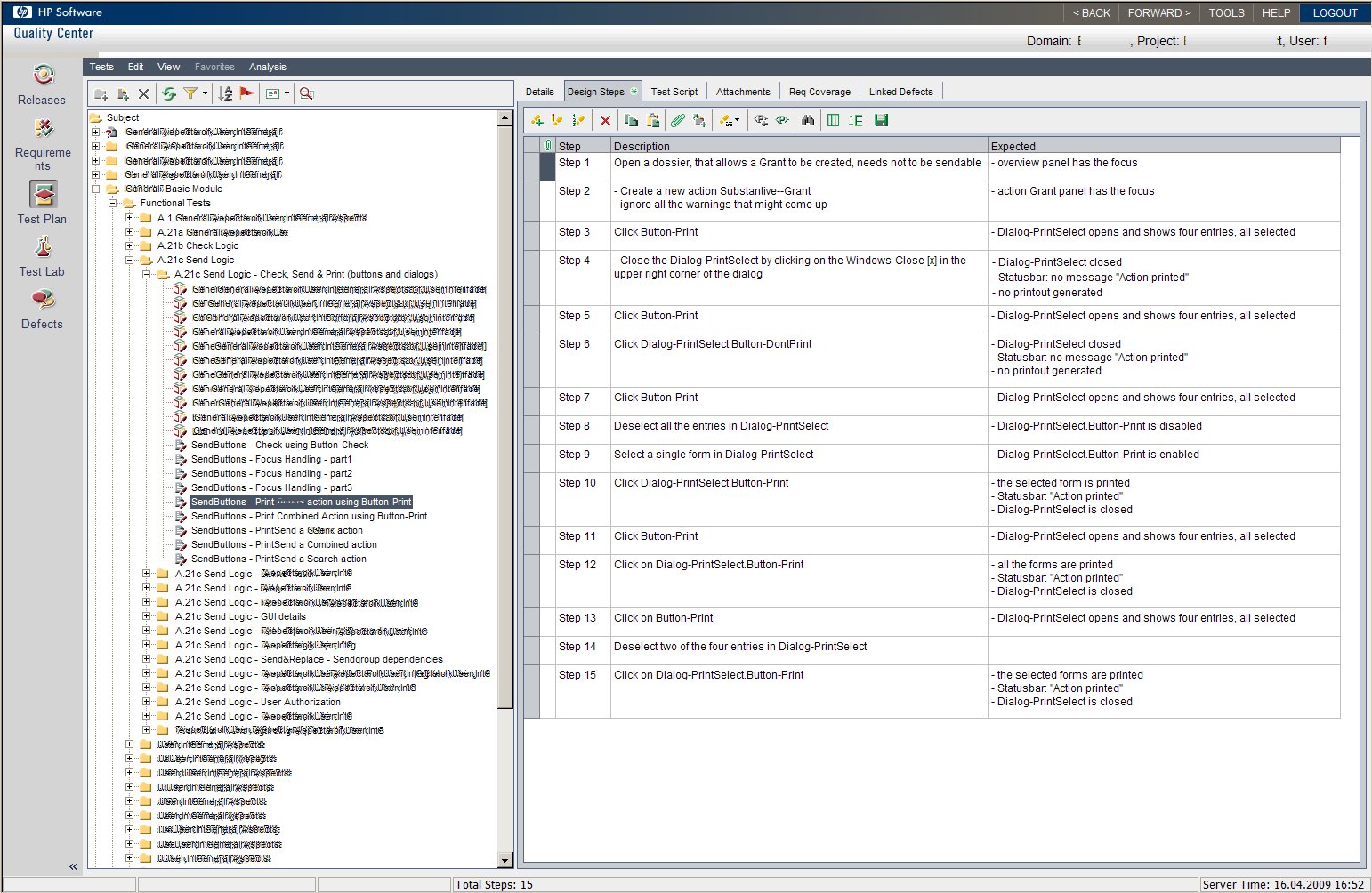This screenshot has width=1372, height=893.
Task: Click tree scrollbar up arrow
Action: coord(505,117)
